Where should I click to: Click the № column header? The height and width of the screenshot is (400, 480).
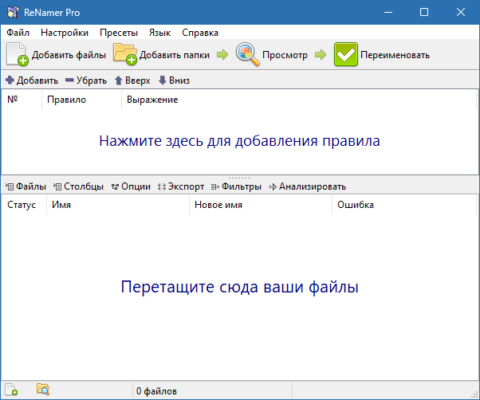click(x=22, y=99)
